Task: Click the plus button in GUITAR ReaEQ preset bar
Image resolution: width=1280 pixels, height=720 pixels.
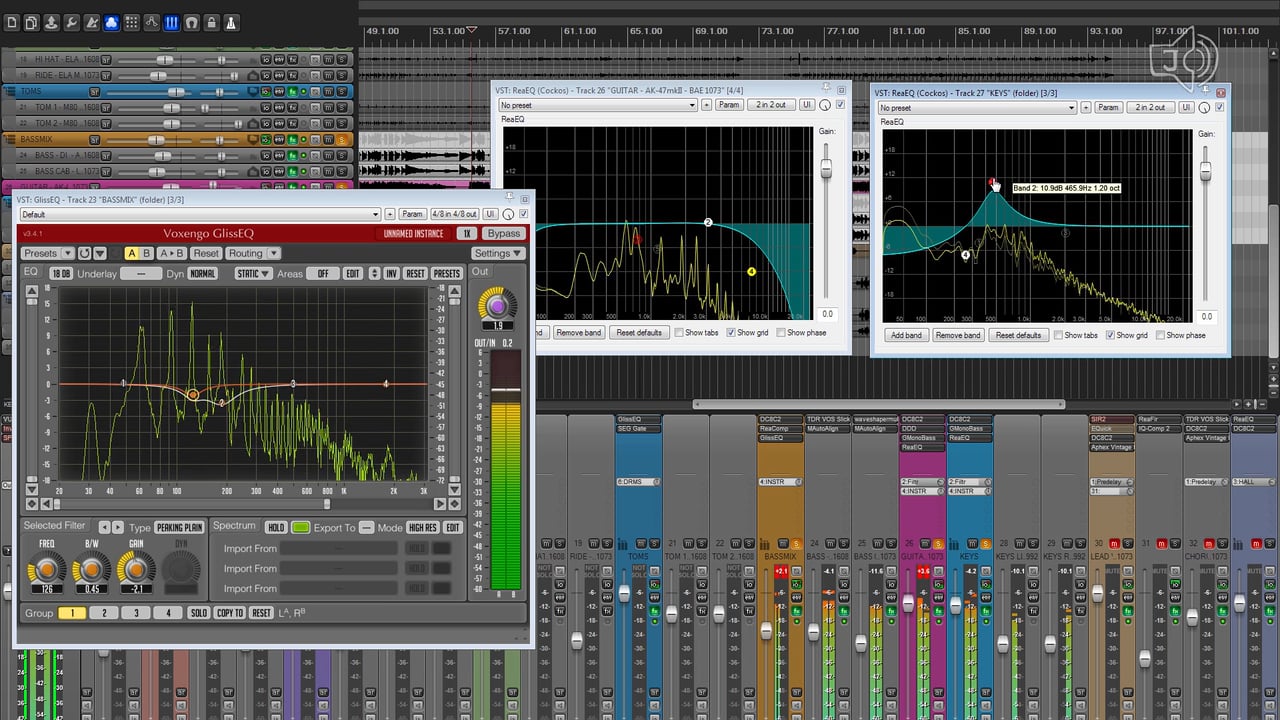Action: click(707, 105)
